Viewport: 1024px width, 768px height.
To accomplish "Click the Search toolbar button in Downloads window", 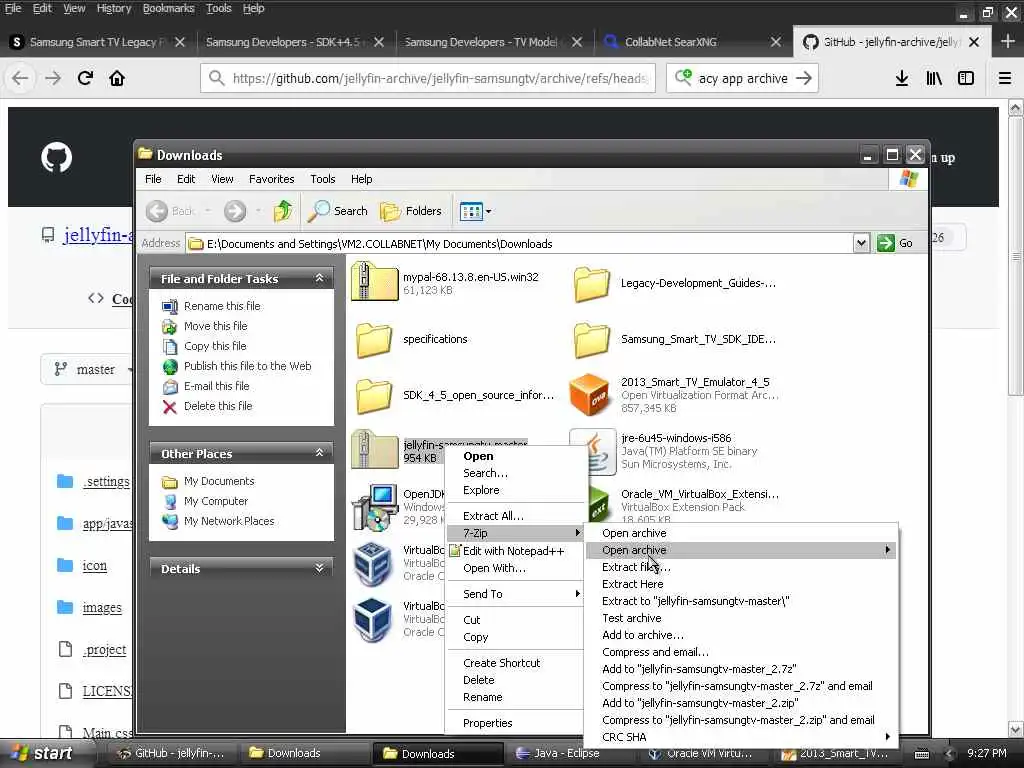I will 338,211.
